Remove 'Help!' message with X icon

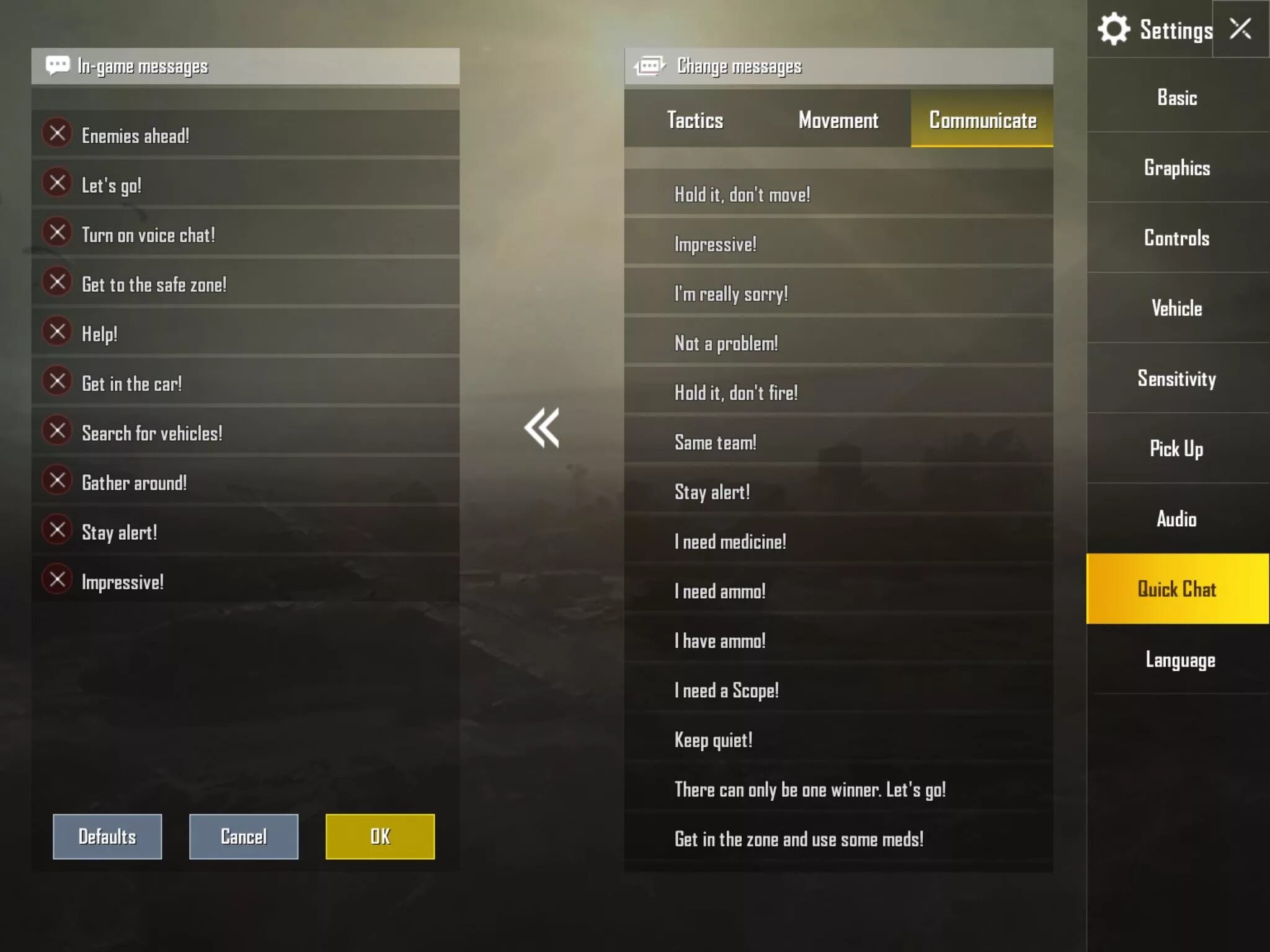pos(57,332)
